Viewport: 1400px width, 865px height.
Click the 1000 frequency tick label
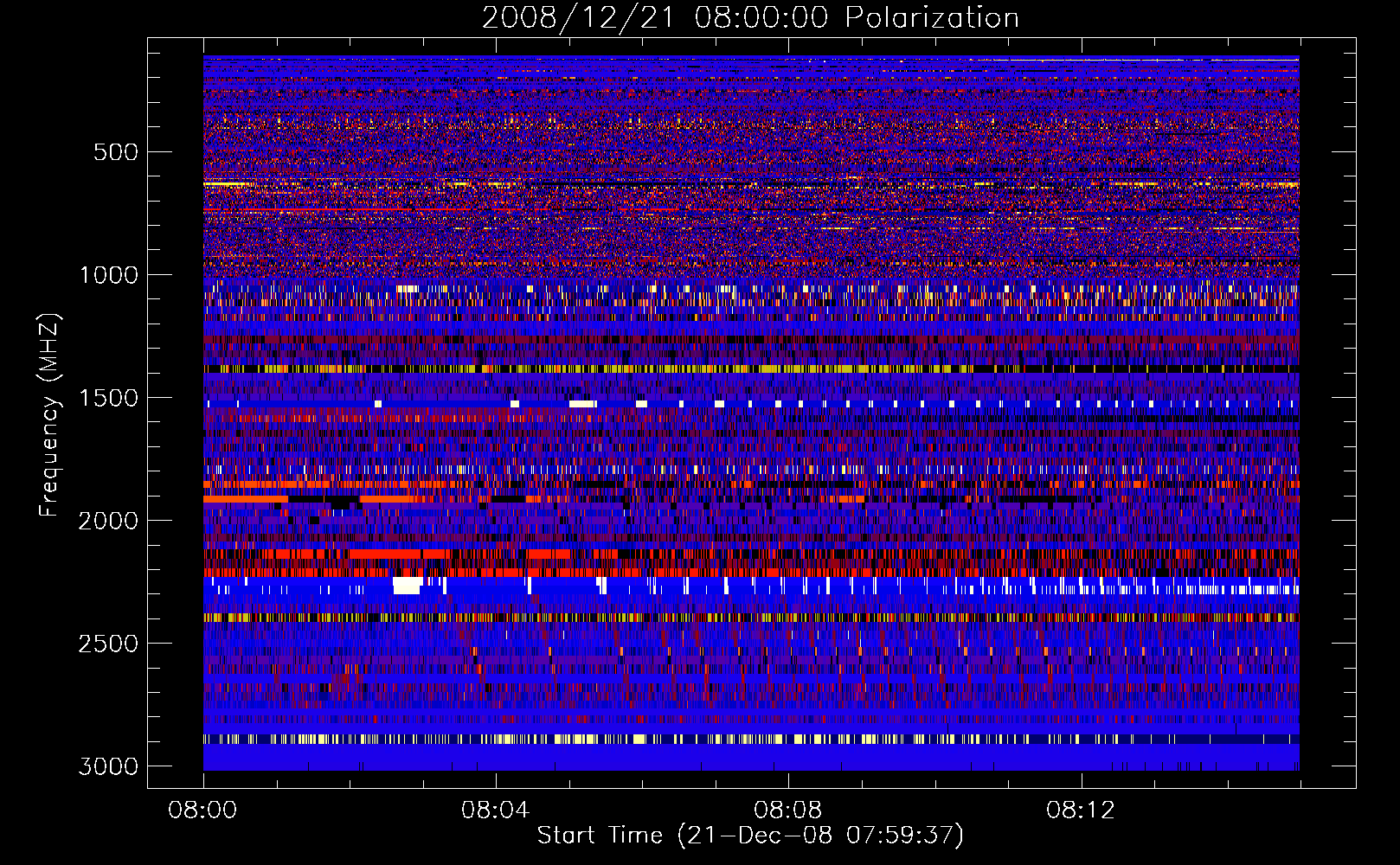tap(108, 275)
